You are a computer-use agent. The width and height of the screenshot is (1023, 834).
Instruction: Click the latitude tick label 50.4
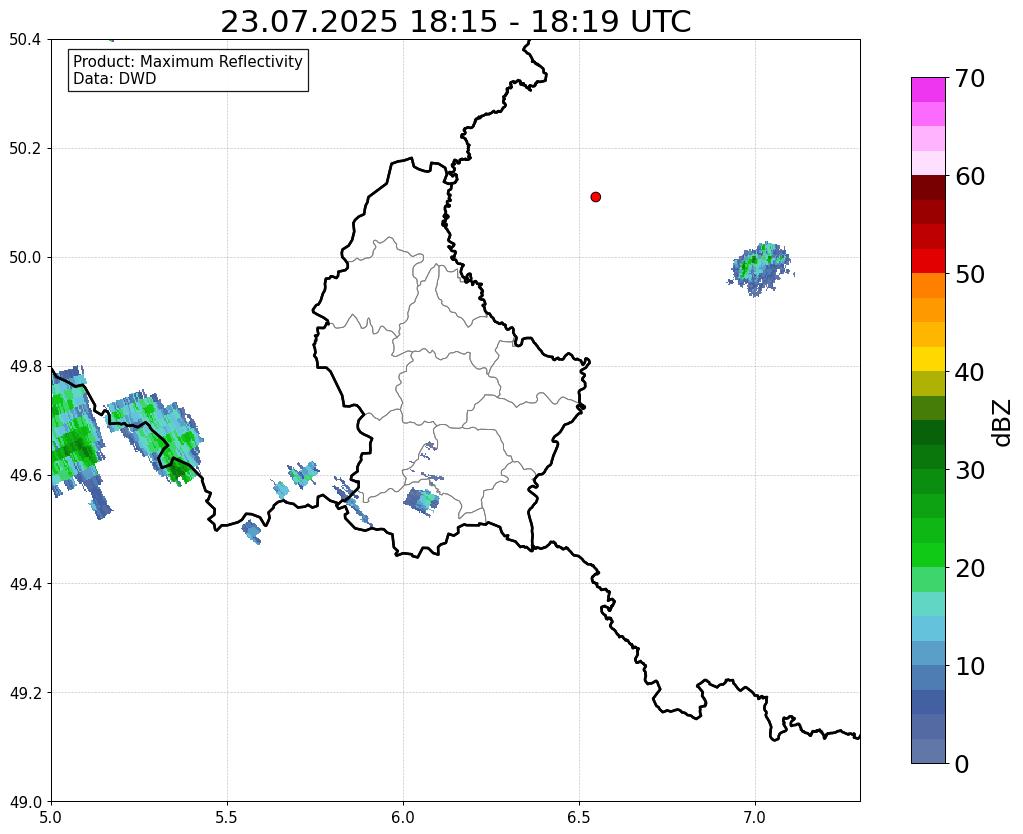[25, 40]
